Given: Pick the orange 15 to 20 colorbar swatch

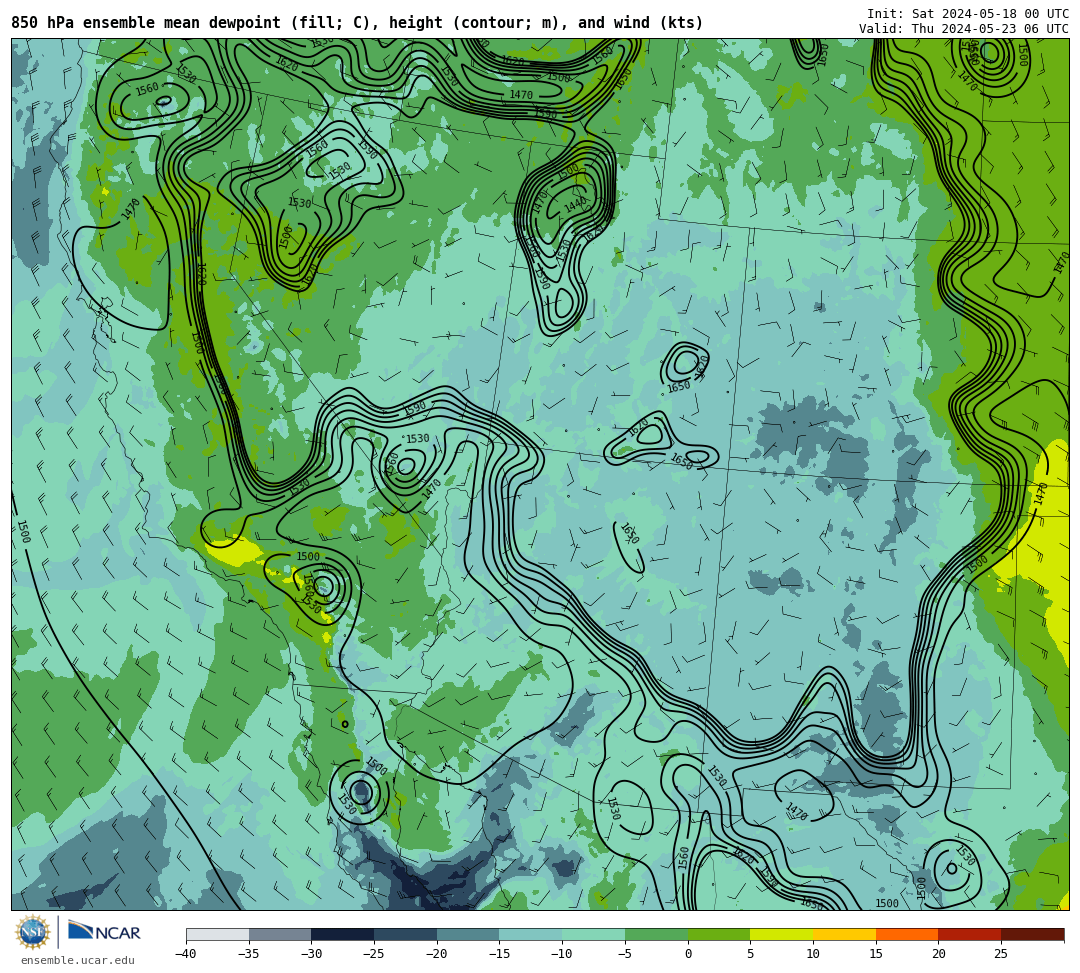Looking at the screenshot, I should pyautogui.click(x=907, y=934).
